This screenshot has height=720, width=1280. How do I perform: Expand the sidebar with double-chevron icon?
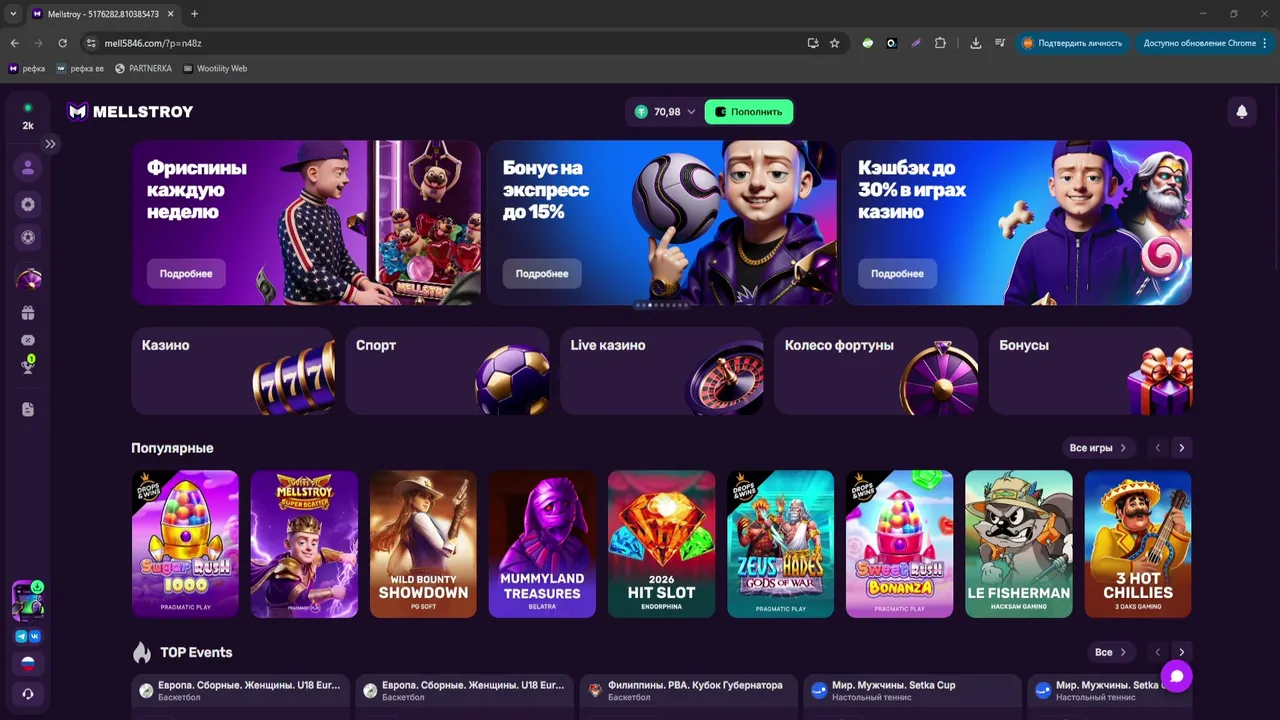[50, 144]
